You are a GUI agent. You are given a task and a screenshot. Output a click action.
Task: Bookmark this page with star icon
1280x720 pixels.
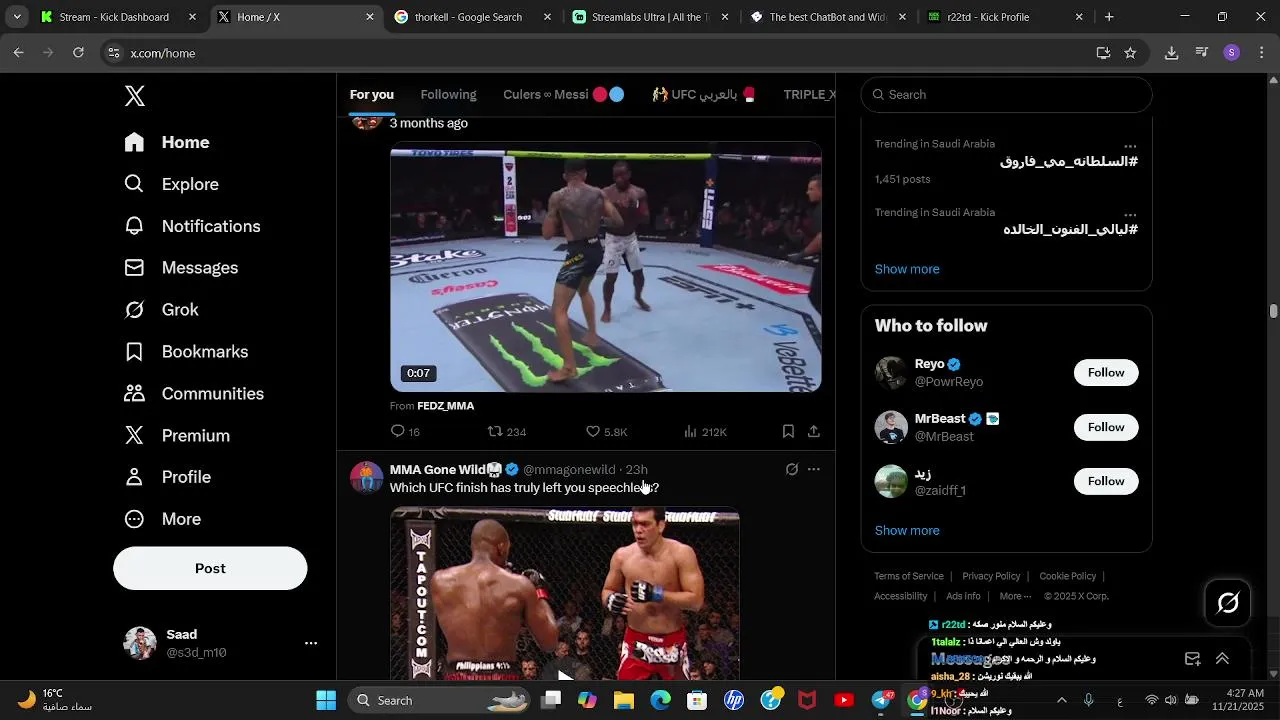pyautogui.click(x=1130, y=53)
